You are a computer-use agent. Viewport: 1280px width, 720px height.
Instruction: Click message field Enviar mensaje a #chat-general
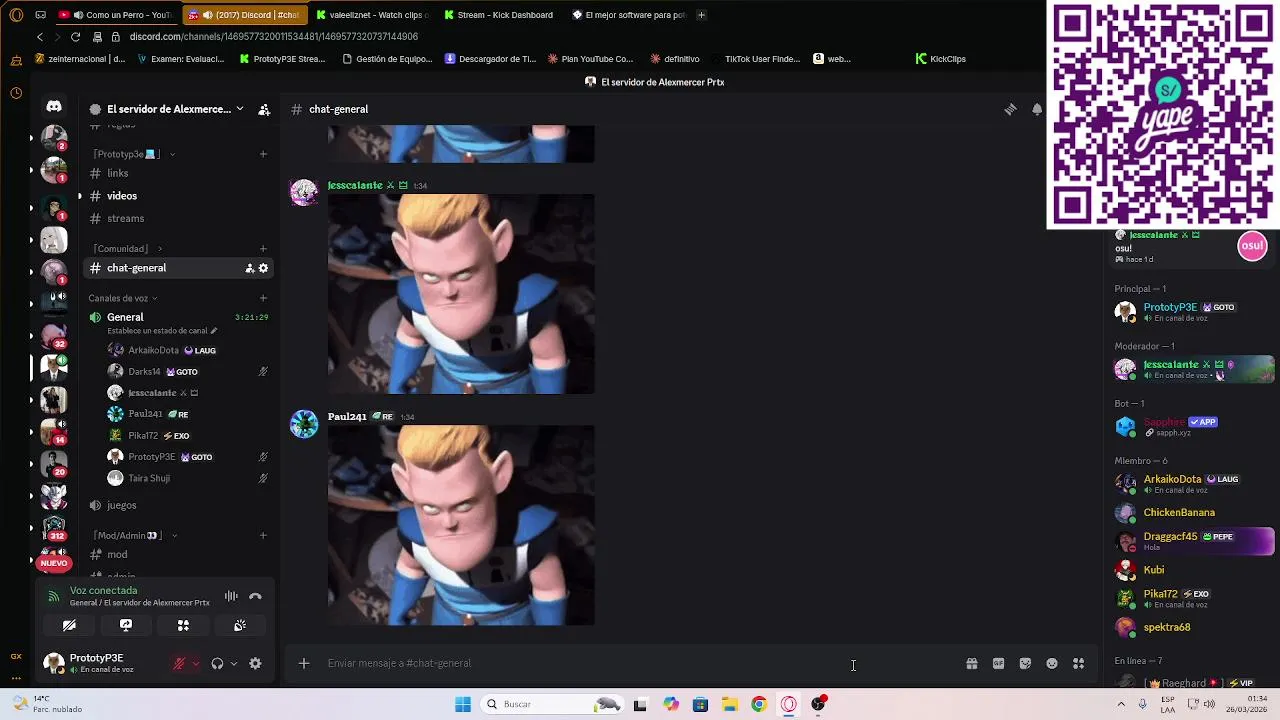point(640,663)
